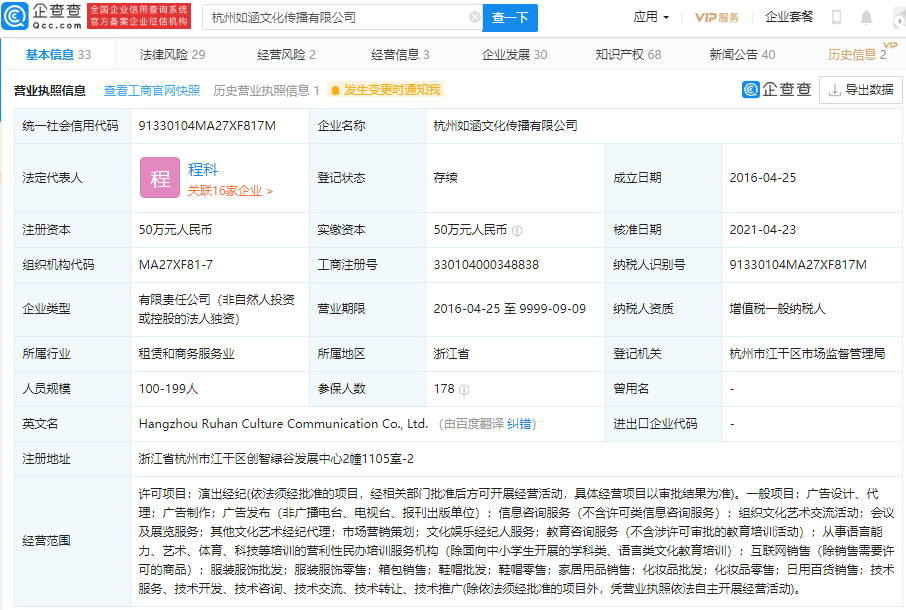This screenshot has width=906, height=610.
Task: Expand 关联16家企业 related companies
Action: point(230,190)
